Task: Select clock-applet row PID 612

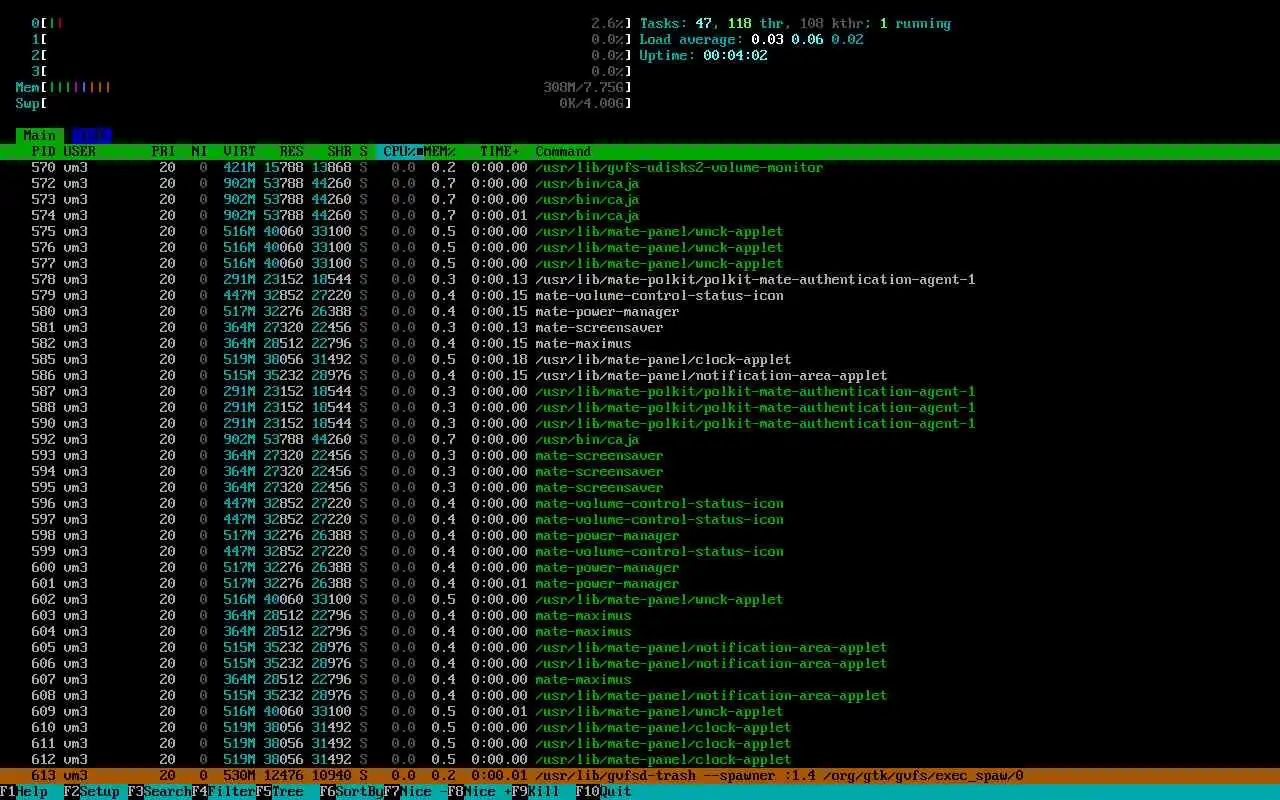Action: (640, 760)
